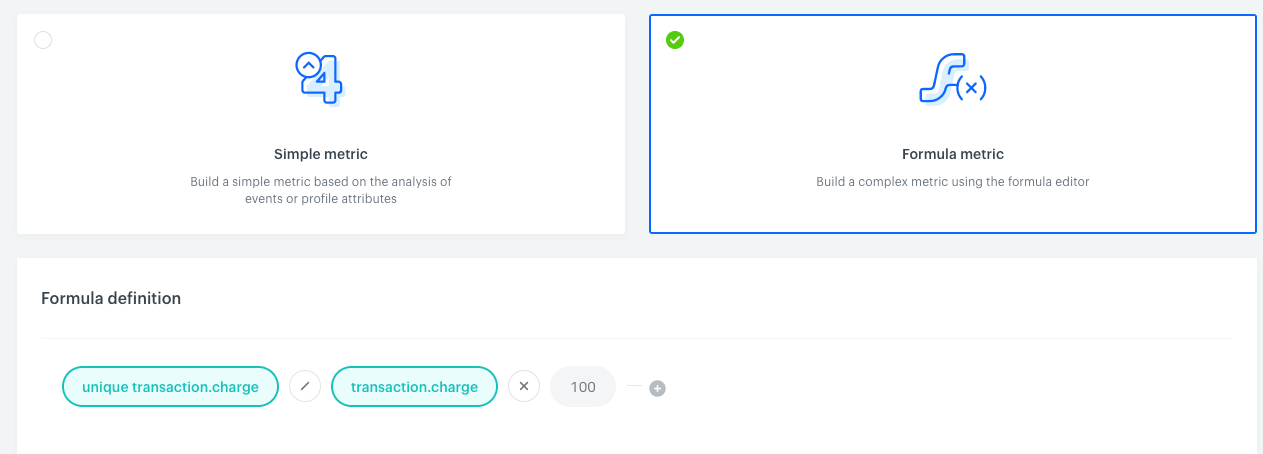The height and width of the screenshot is (454, 1263).
Task: Click the multiplication operator before 100
Action: point(524,387)
